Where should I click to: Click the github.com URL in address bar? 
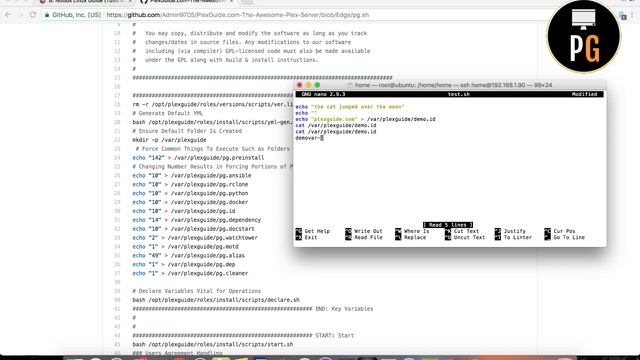(238, 15)
